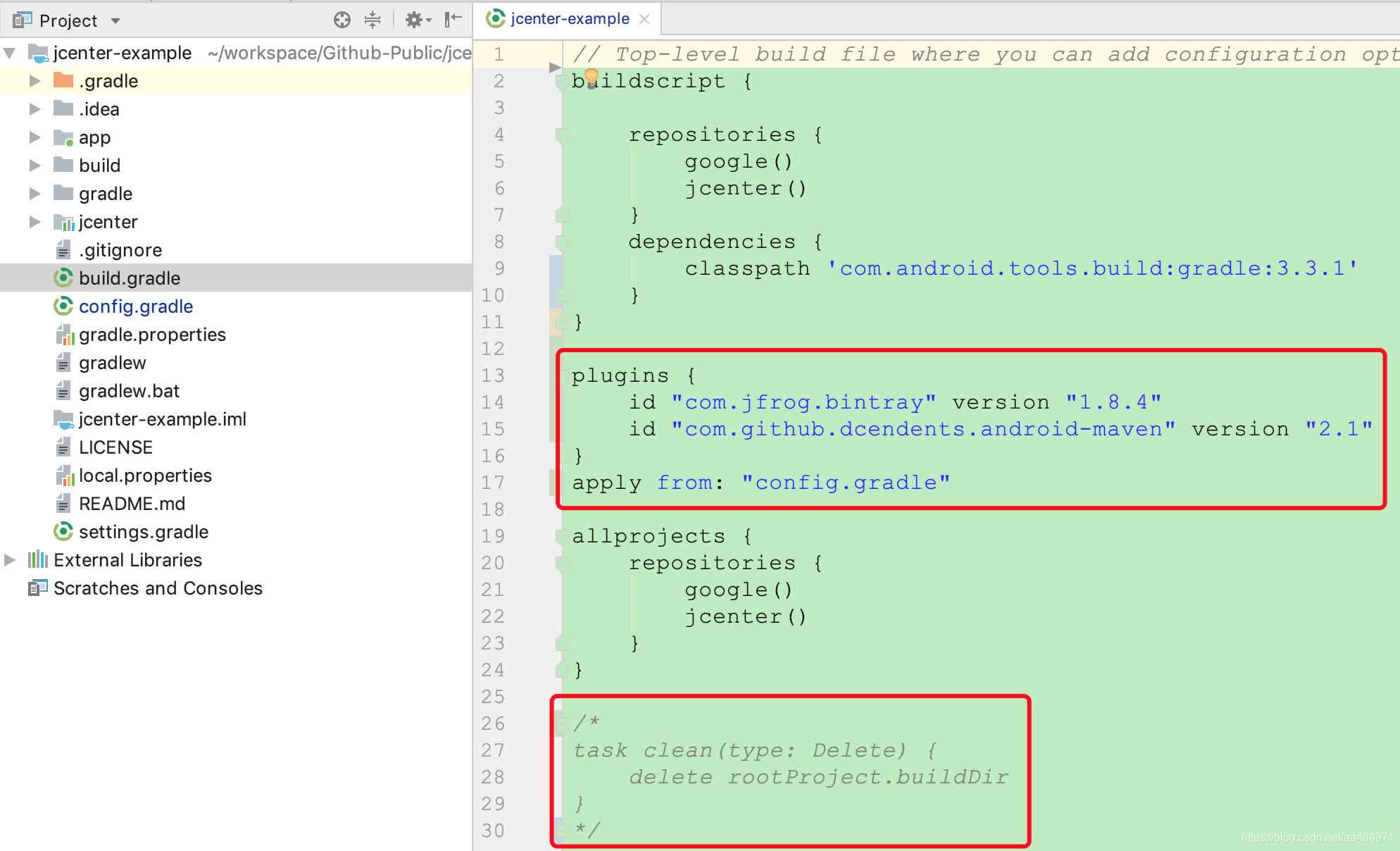This screenshot has height=851, width=1400.
Task: Close the jcenter-example editor tab
Action: 644,19
